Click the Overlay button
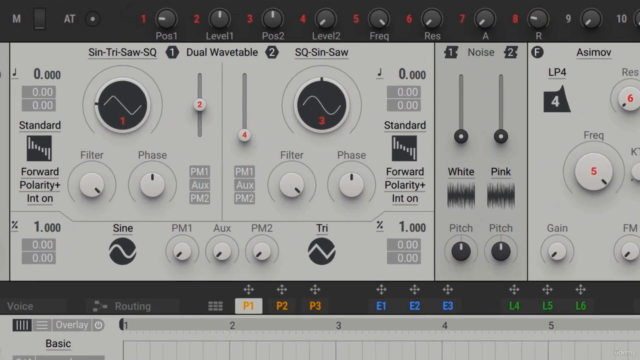This screenshot has width=640, height=360. (x=72, y=325)
